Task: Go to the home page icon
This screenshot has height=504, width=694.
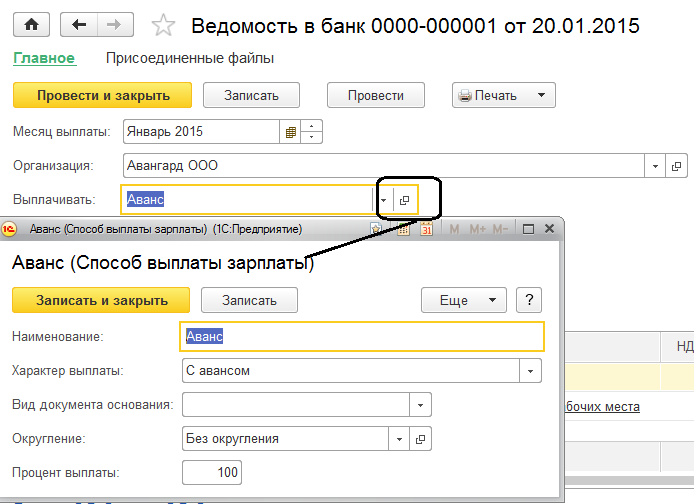Action: (x=31, y=25)
